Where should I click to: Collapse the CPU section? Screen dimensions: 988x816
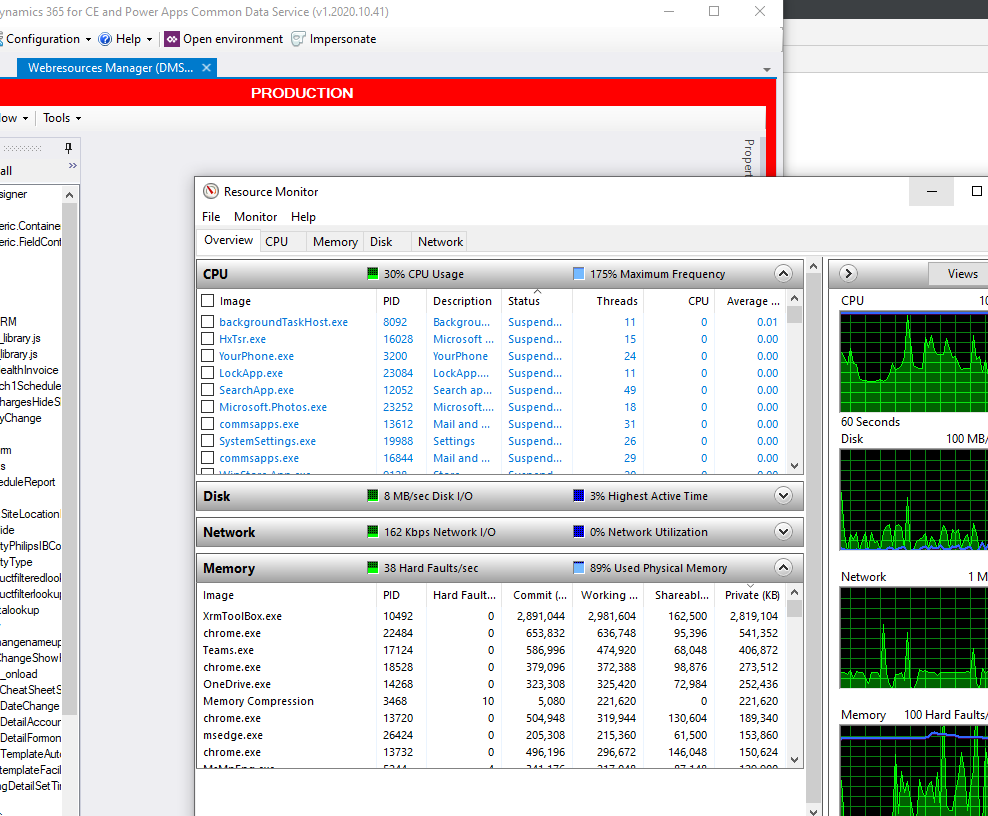(783, 273)
